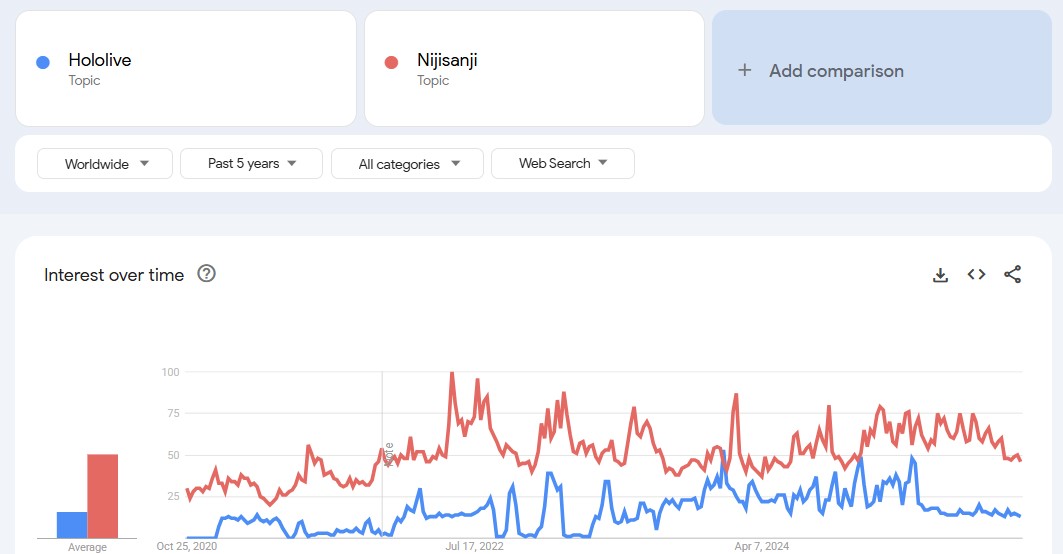Click the 25 y-axis value

click(174, 496)
